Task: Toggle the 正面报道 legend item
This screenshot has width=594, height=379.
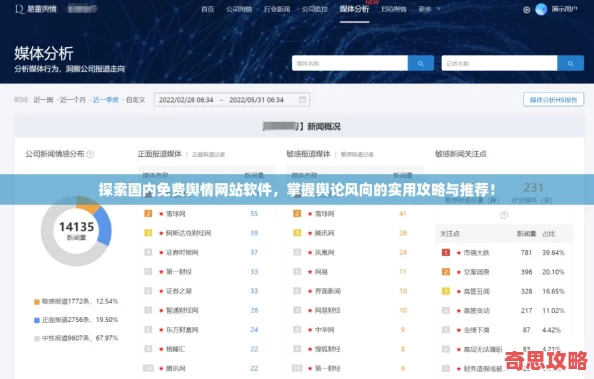Action: click(76, 320)
